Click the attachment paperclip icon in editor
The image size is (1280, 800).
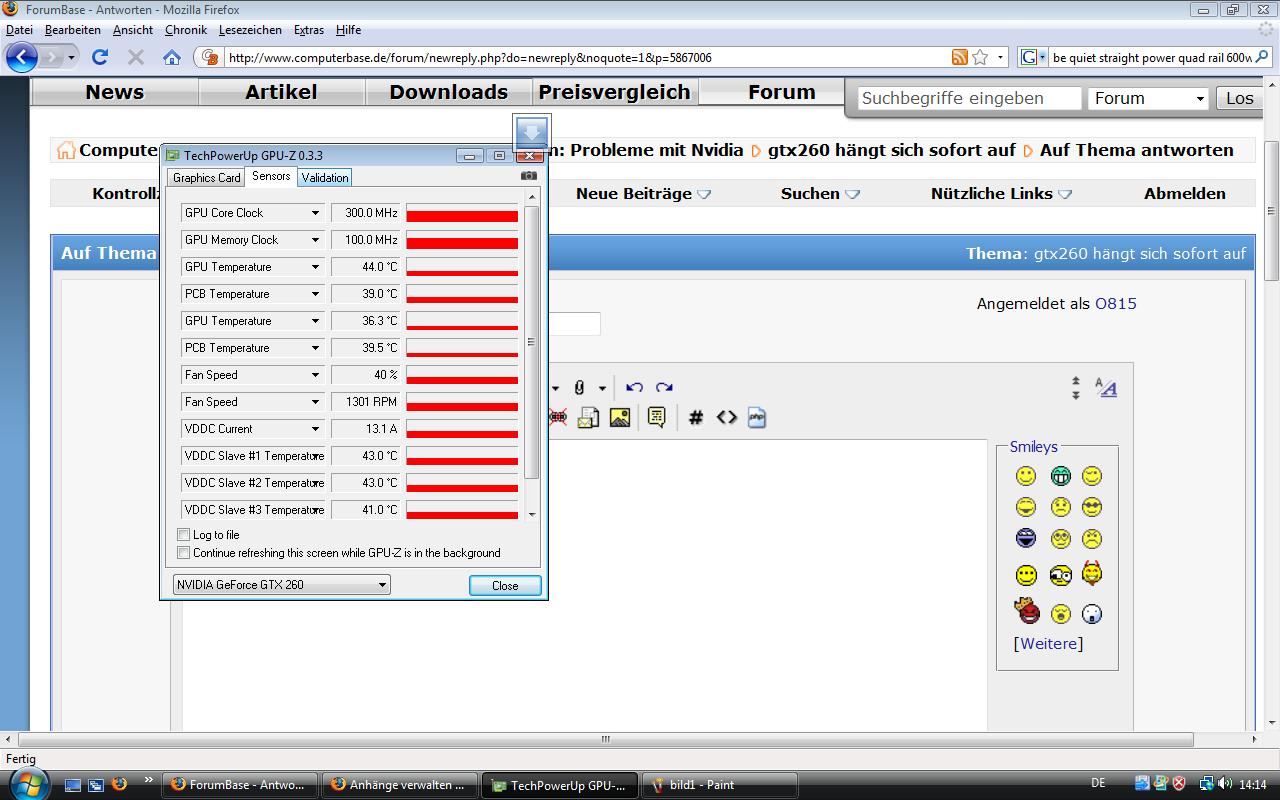579,388
